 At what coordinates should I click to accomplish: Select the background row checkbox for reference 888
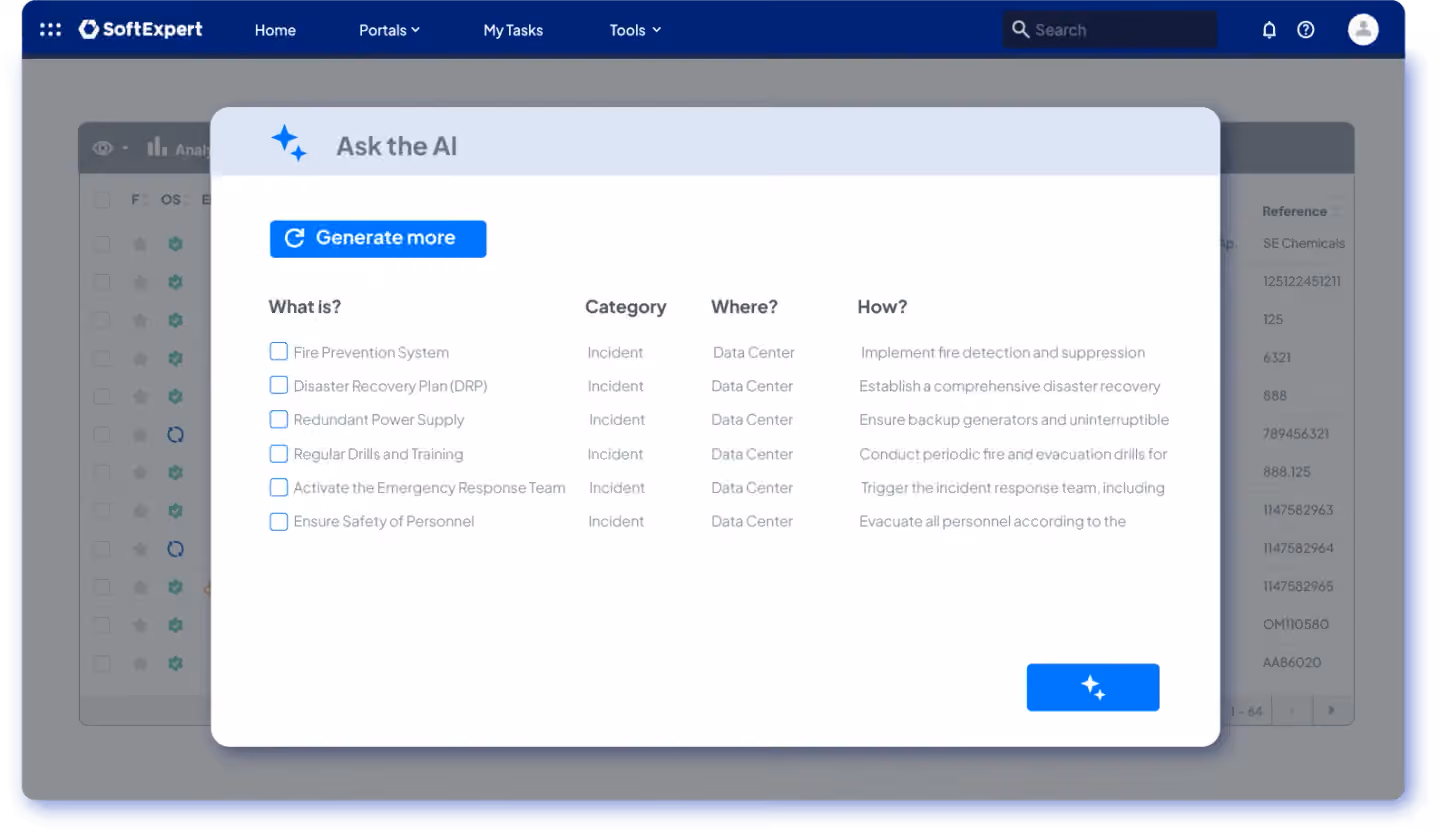pos(102,397)
